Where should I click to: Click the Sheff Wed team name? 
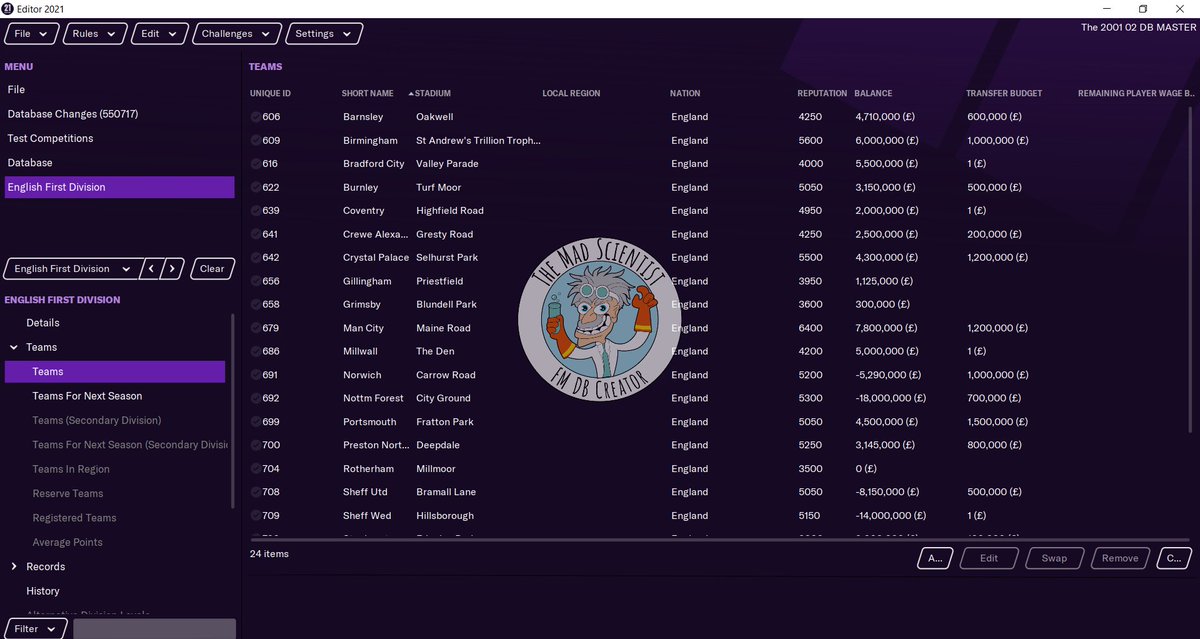pyautogui.click(x=368, y=516)
